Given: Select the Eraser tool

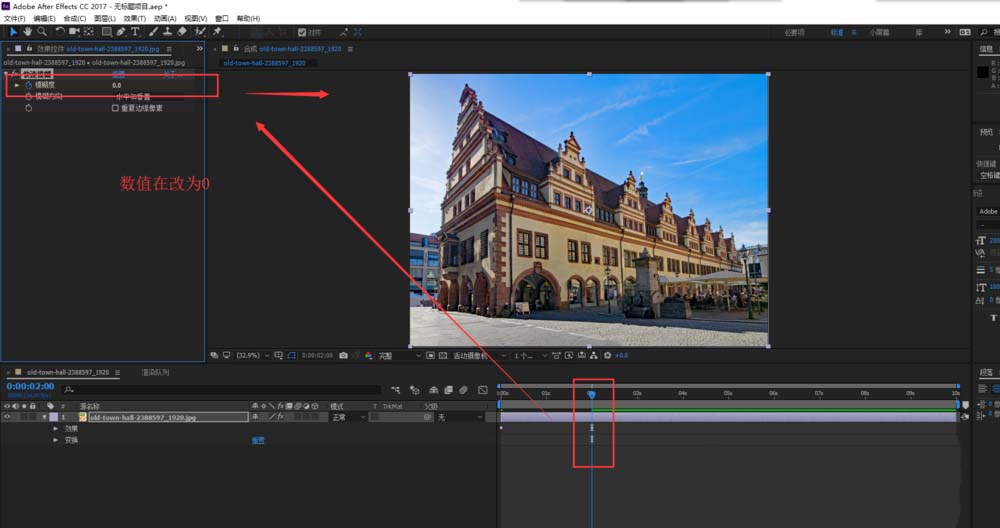Looking at the screenshot, I should pos(182,32).
